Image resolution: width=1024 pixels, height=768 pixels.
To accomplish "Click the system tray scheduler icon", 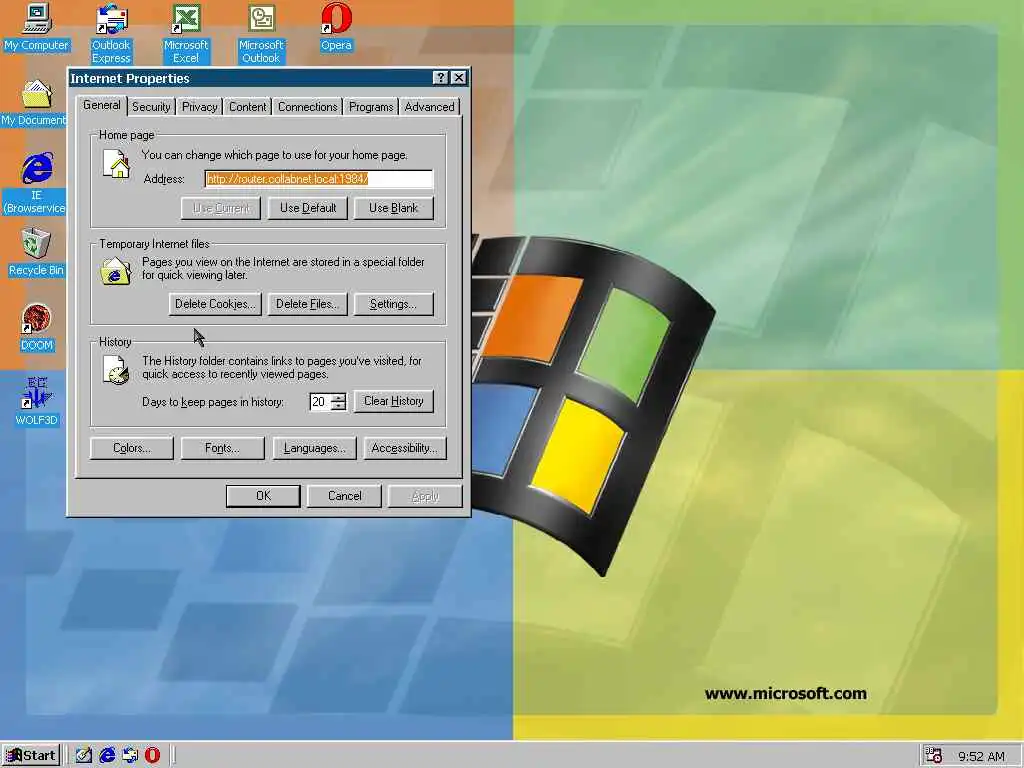I will (933, 755).
